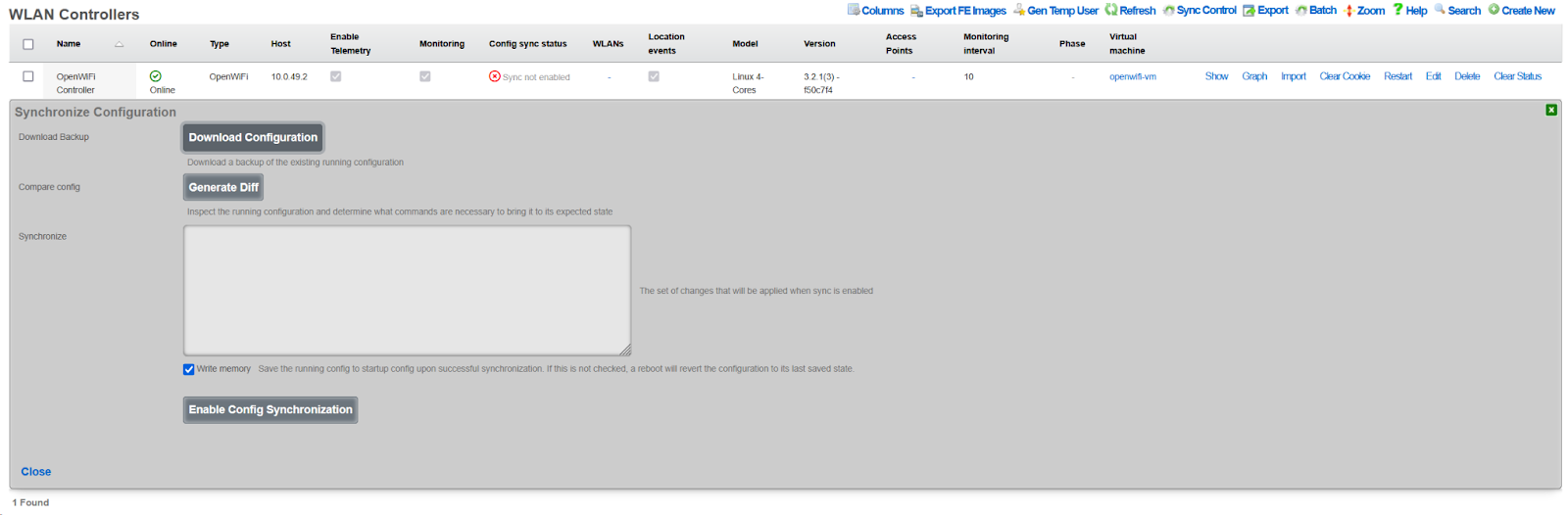Click Gen Temp User
1568x515 pixels.
1055,11
